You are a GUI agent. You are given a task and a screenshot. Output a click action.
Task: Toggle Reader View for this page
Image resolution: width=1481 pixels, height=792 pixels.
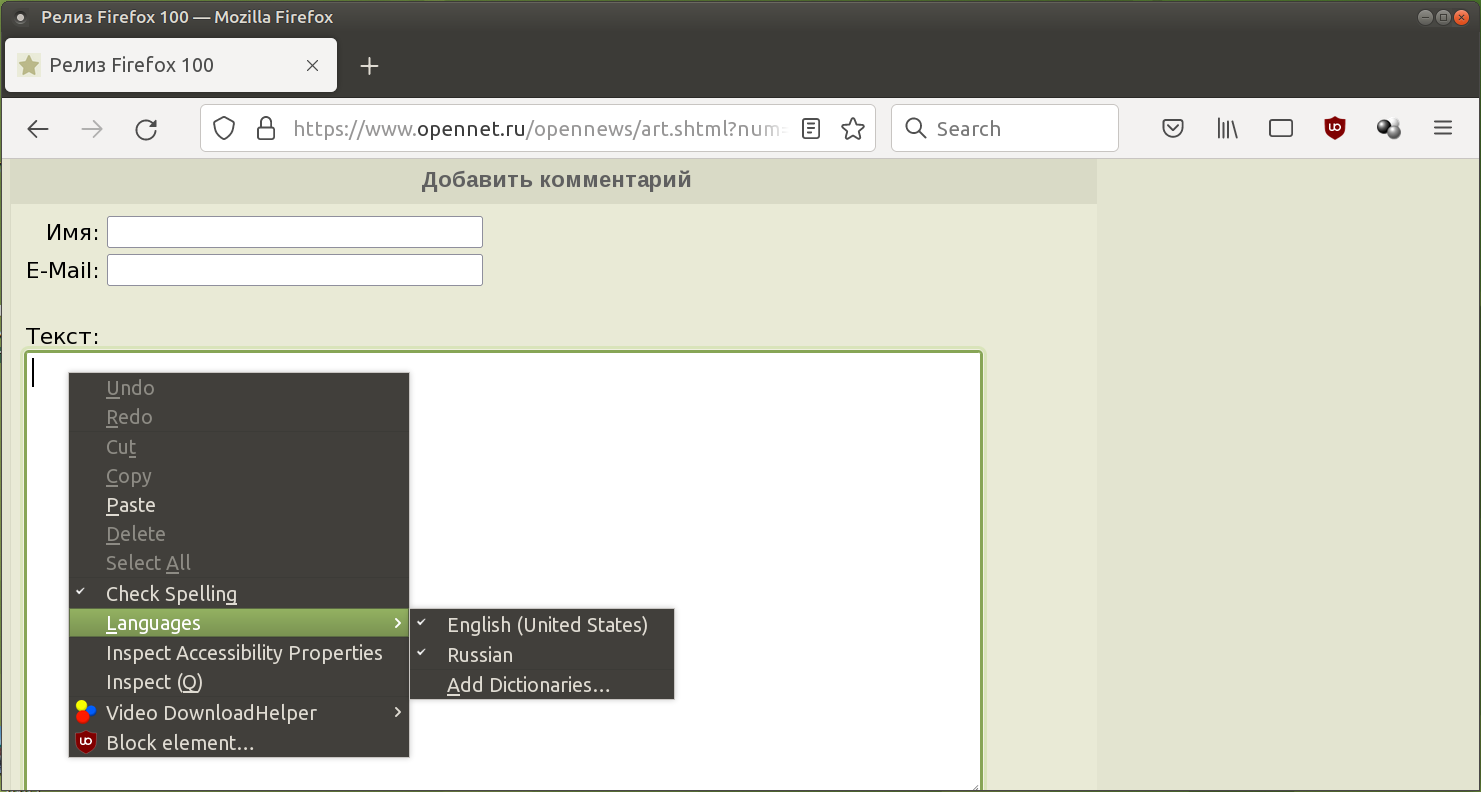(x=811, y=129)
